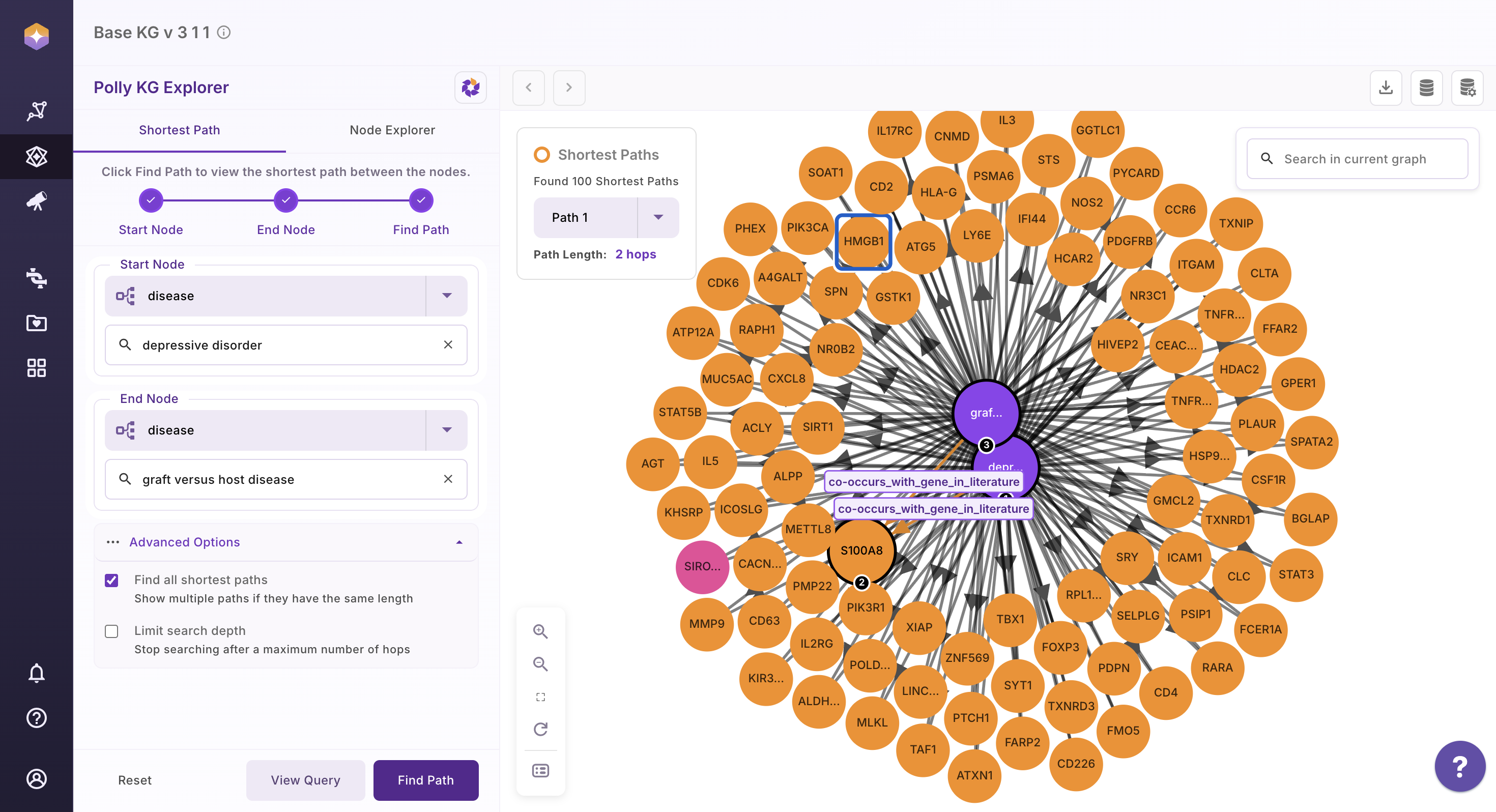Screen dimensions: 1496x812
Task: Click the legend panel icon
Action: pyautogui.click(x=540, y=771)
